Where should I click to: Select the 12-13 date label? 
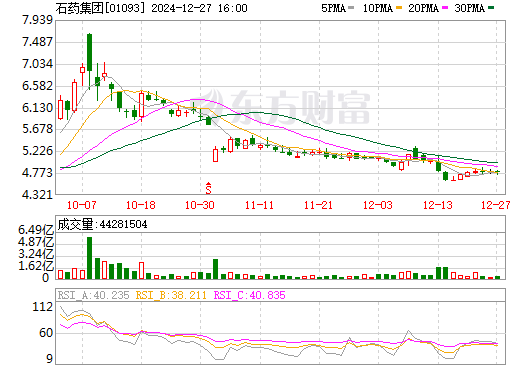(x=438, y=205)
